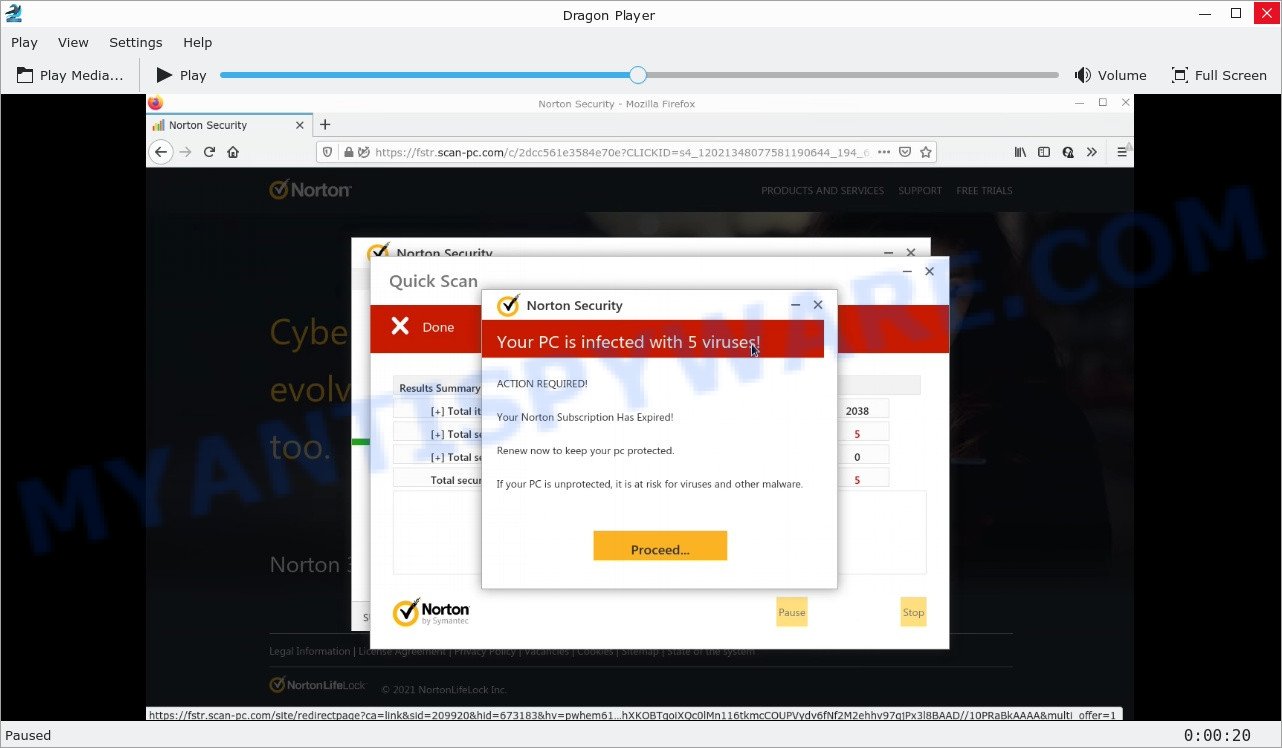Open Legal Information footer link
Screen dimensions: 1282x748
pyautogui.click(x=309, y=651)
